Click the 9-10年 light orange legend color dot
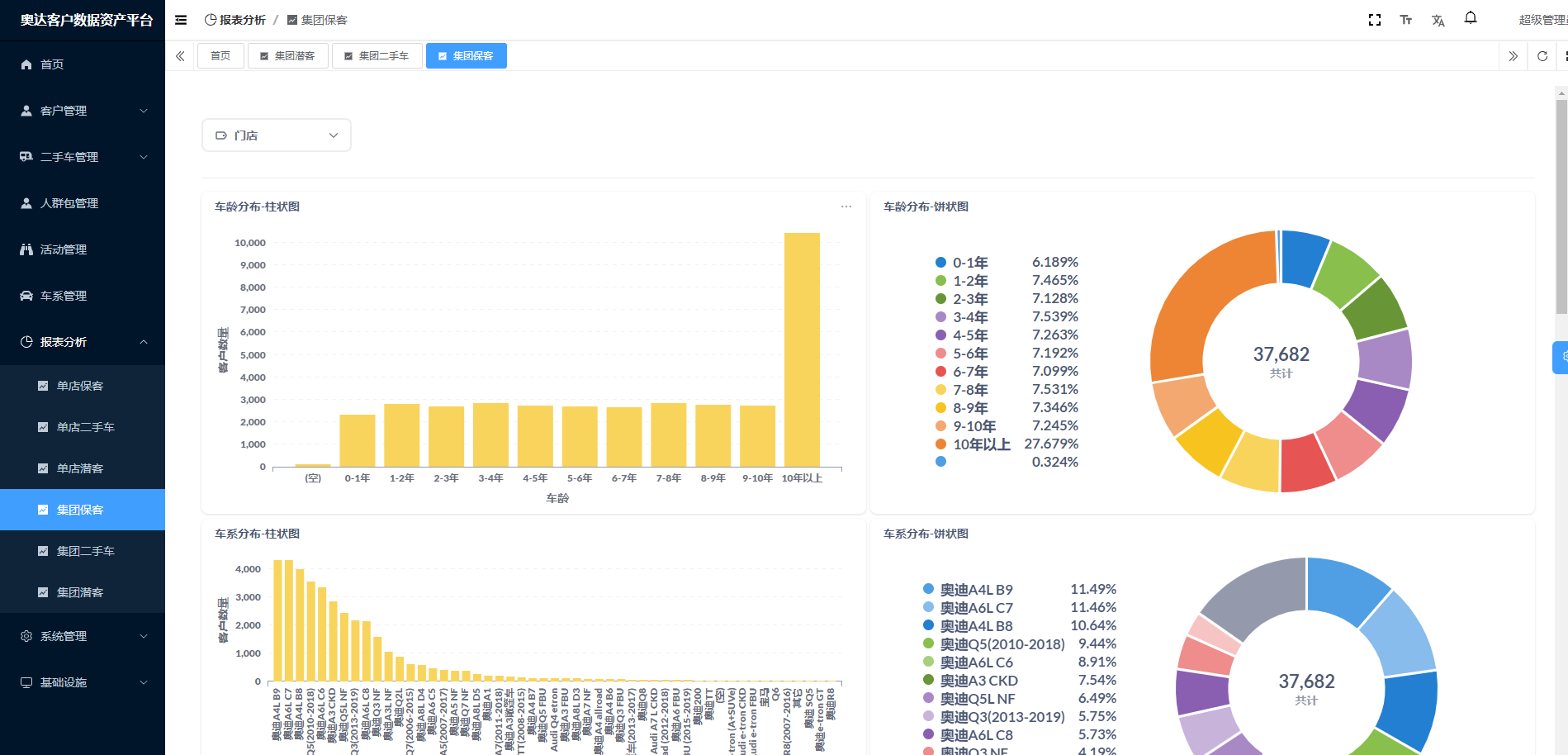The height and width of the screenshot is (755, 1568). coord(940,426)
